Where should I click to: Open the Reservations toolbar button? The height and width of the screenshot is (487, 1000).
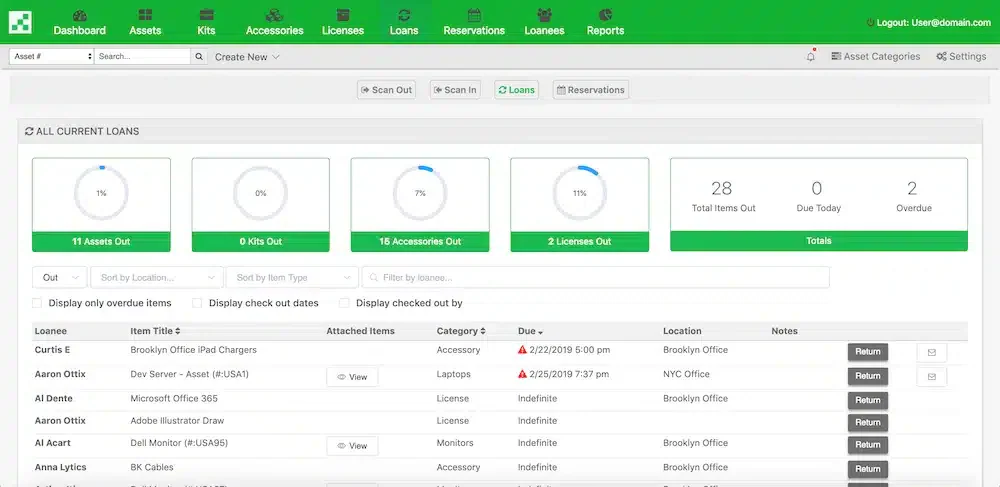[x=591, y=90]
